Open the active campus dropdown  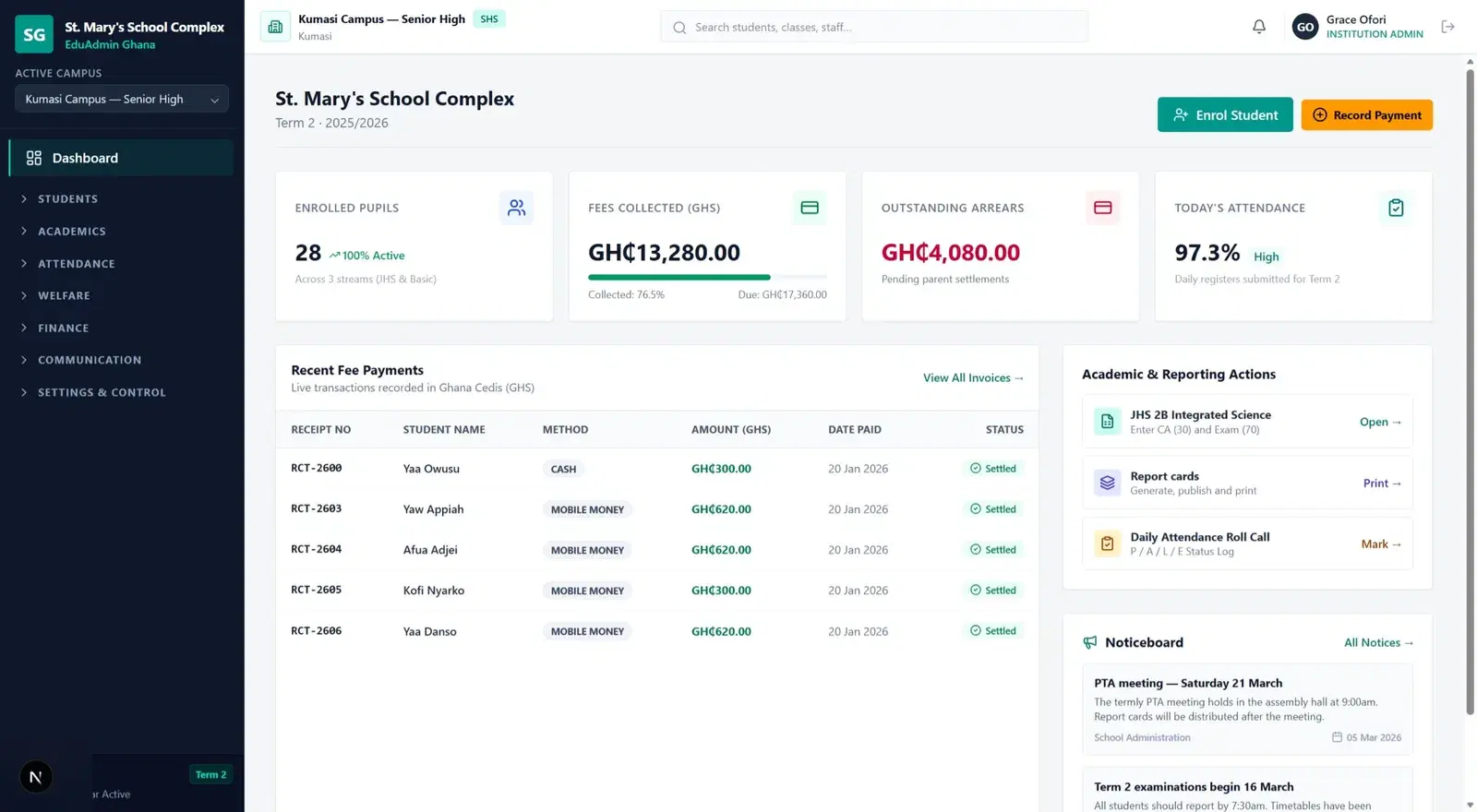coord(122,99)
